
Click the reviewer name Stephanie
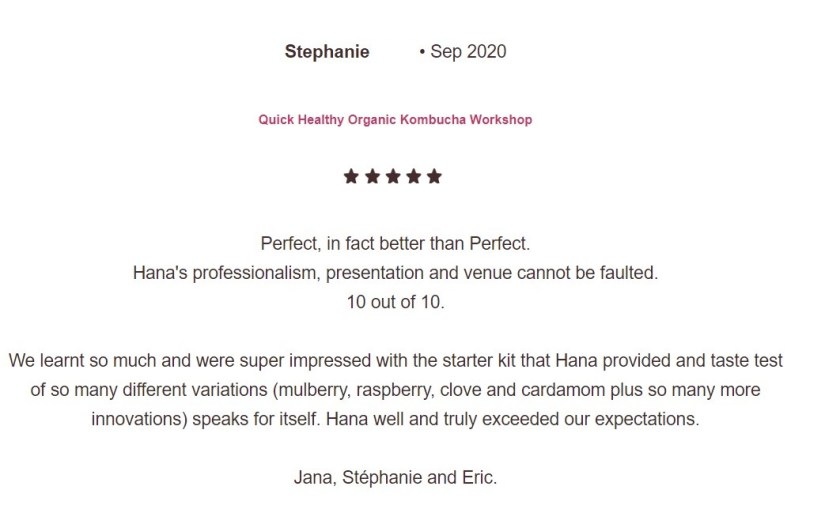[x=327, y=52]
